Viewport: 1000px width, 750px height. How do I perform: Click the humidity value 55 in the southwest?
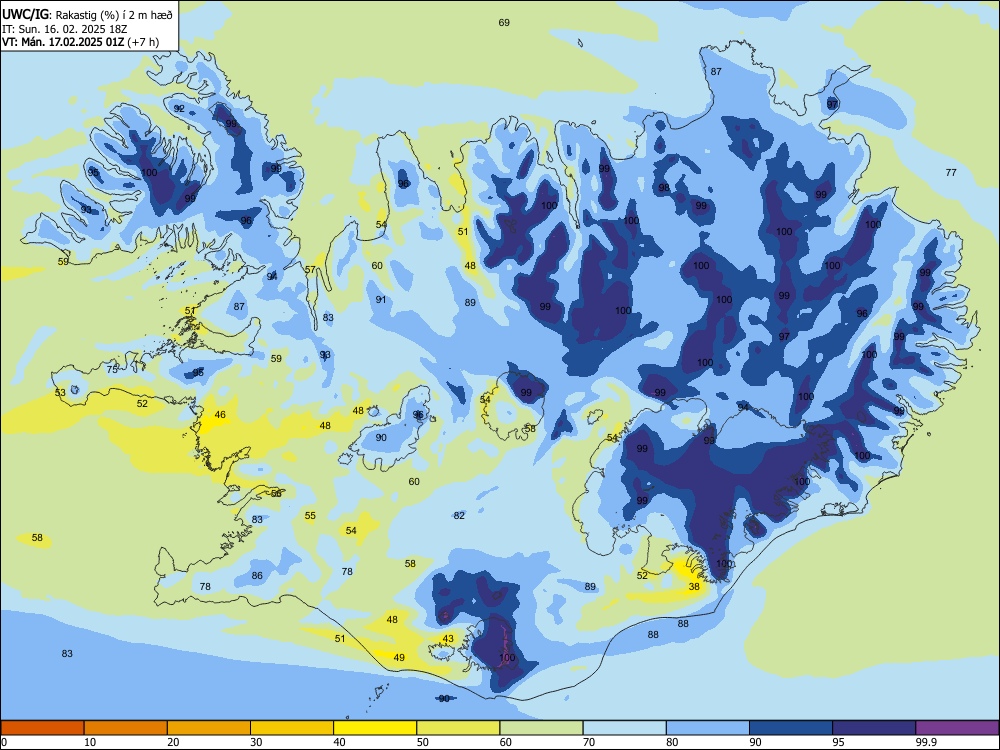tap(310, 516)
